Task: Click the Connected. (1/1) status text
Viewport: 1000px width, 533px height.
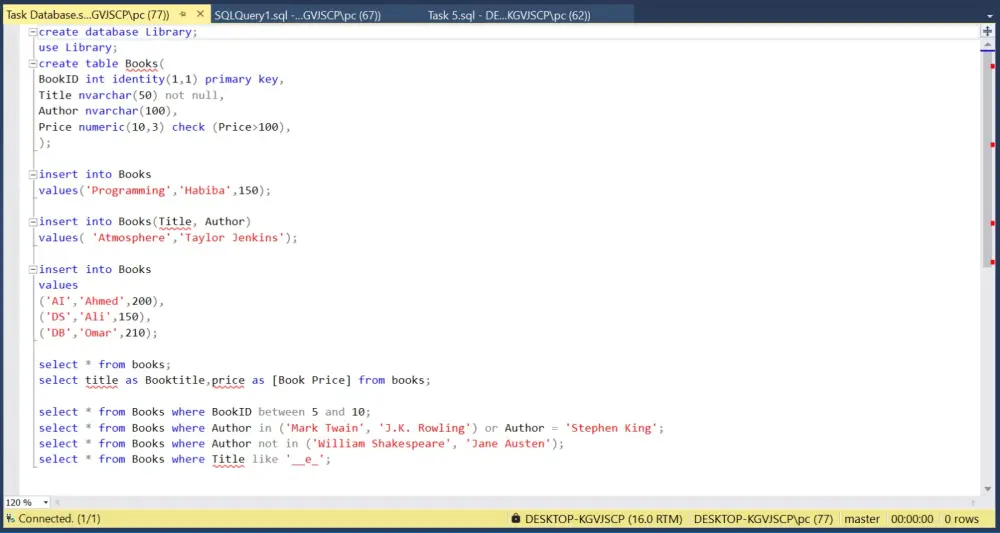Action: coord(59,519)
